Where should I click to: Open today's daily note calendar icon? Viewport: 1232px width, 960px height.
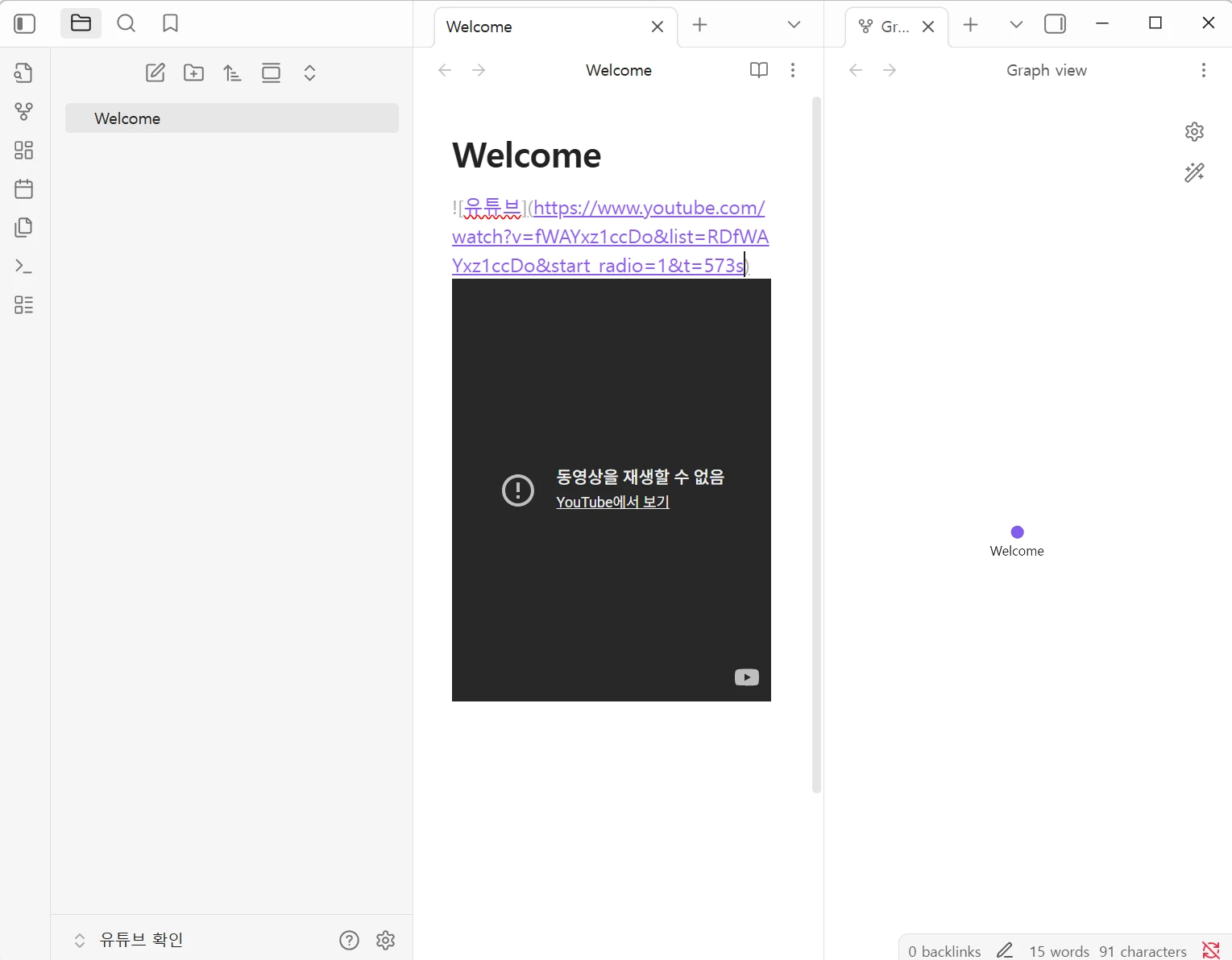pos(24,189)
